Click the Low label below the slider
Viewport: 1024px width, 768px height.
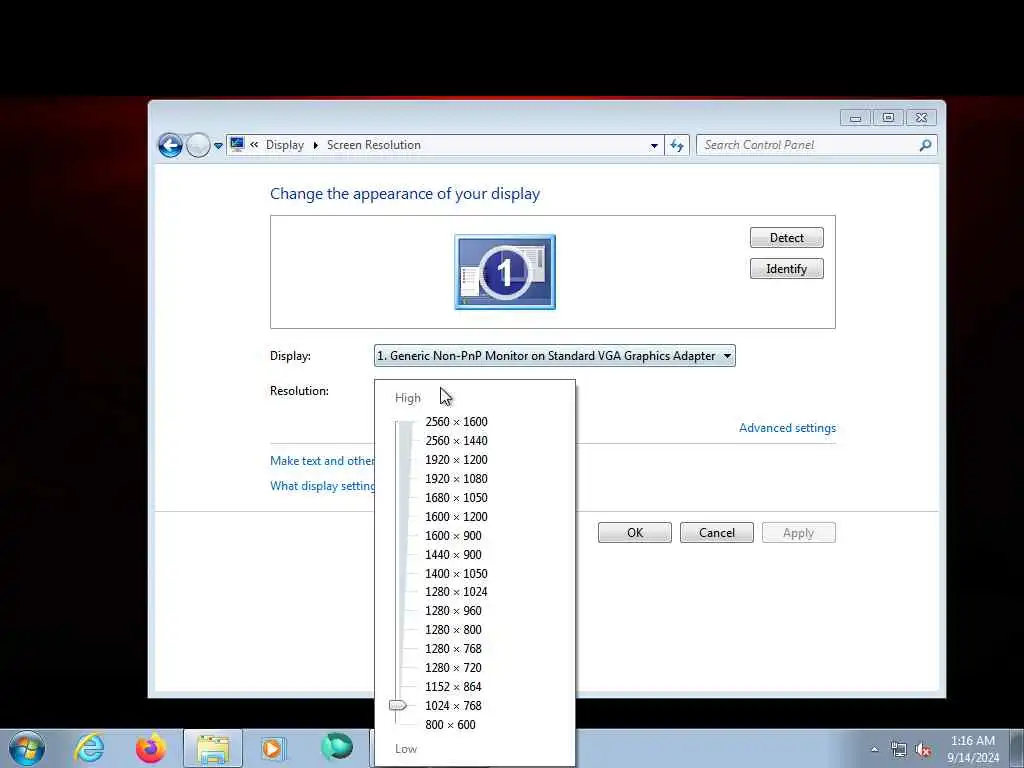(406, 749)
